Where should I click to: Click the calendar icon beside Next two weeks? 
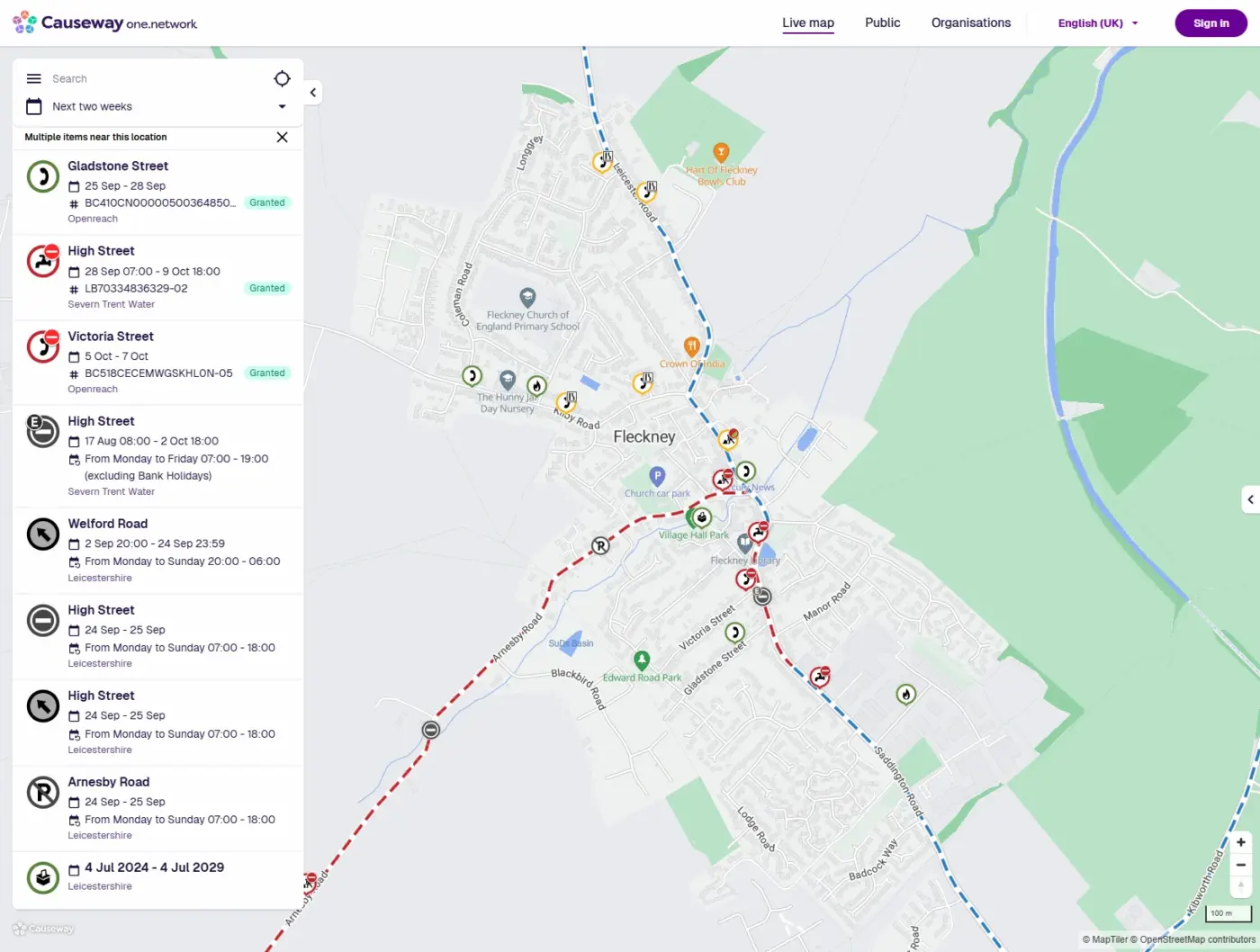(x=34, y=106)
